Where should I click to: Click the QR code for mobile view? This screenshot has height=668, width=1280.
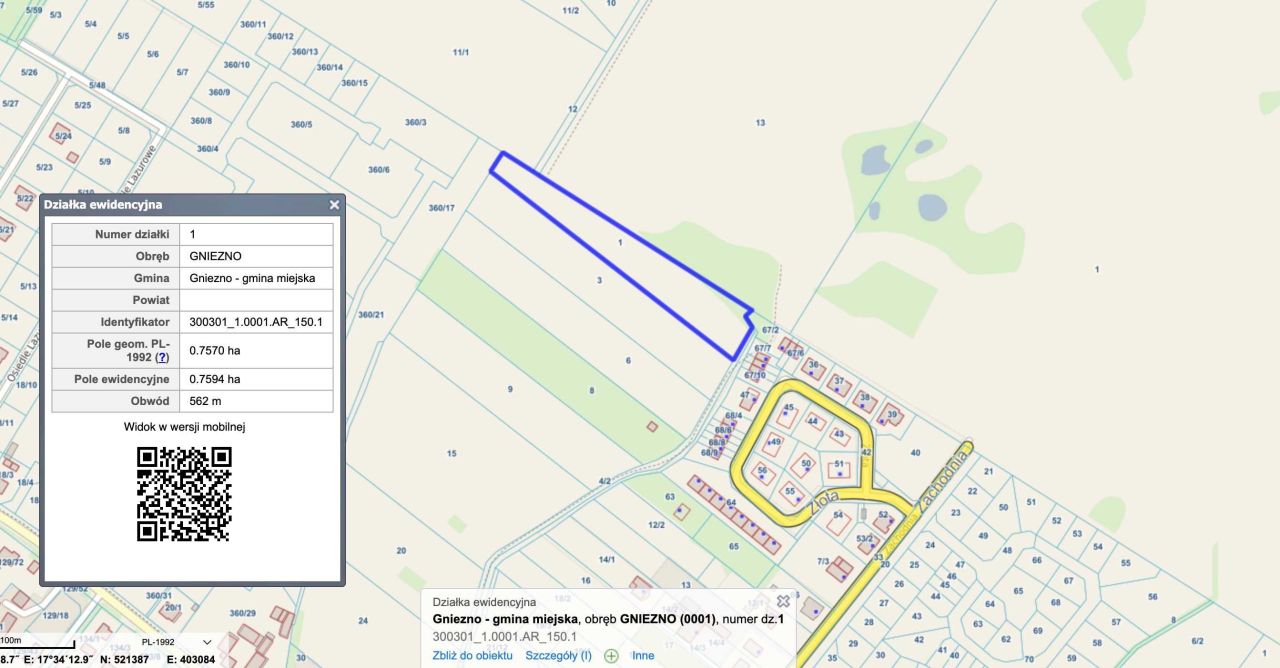click(184, 494)
